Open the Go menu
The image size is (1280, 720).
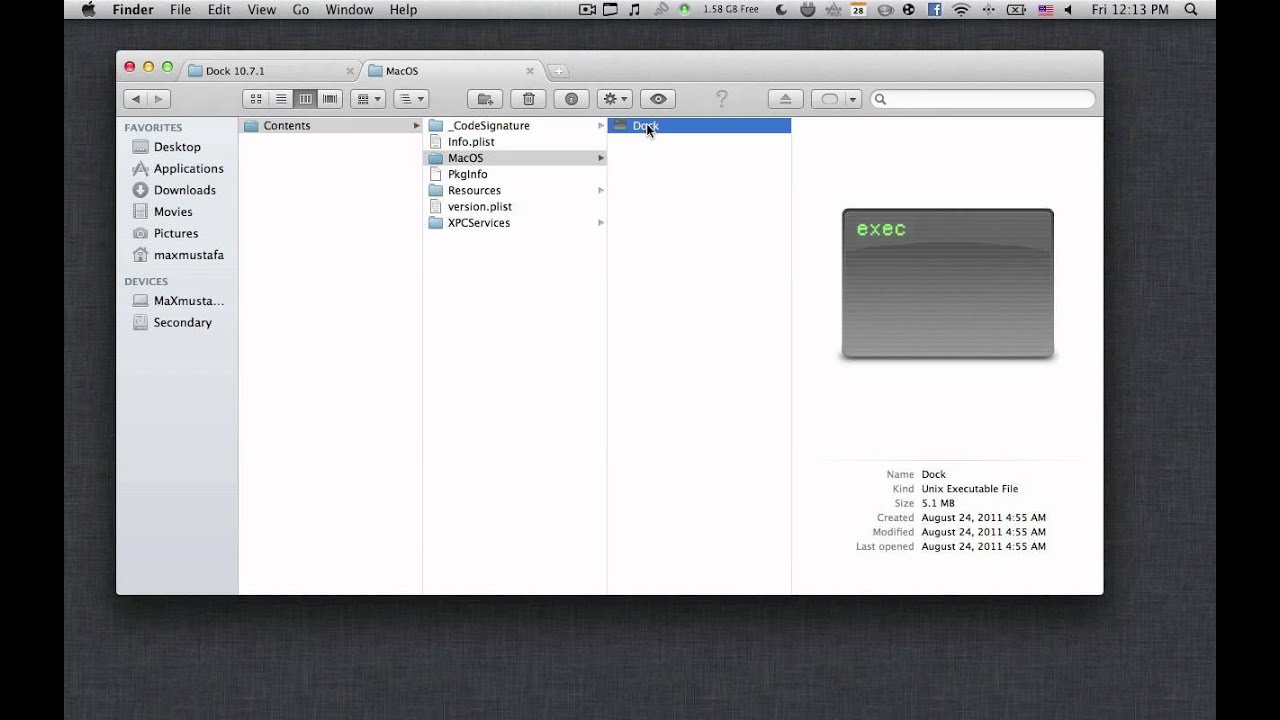click(300, 10)
